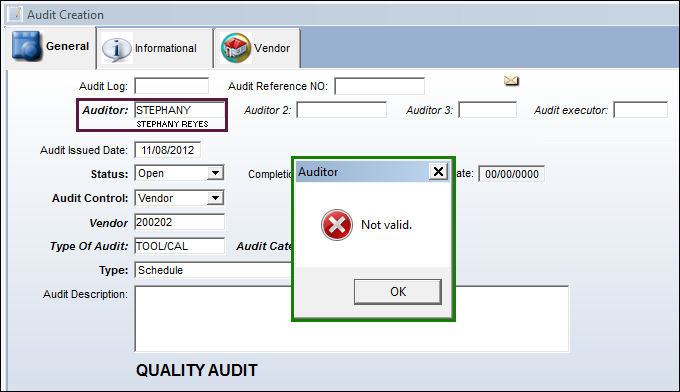Click the Audit executor input field
Screen dimensions: 680x392
pyautogui.click(x=641, y=110)
